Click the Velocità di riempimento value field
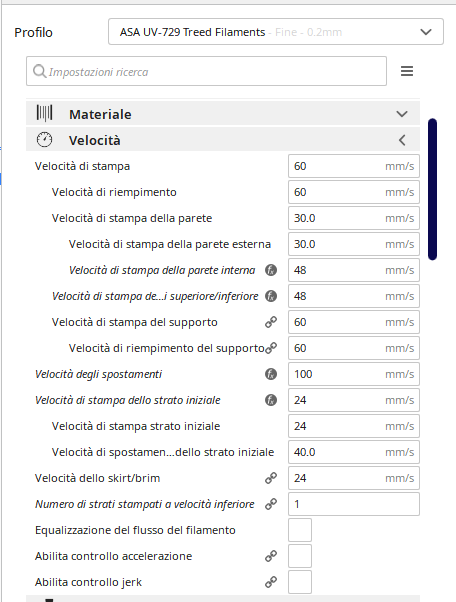The width and height of the screenshot is (456, 602). pyautogui.click(x=354, y=192)
